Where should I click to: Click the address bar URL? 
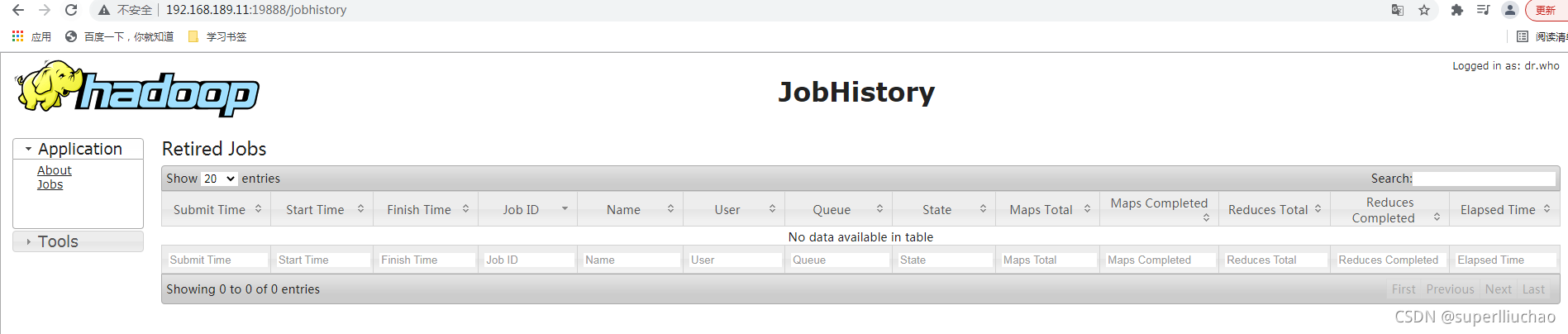tap(256, 10)
